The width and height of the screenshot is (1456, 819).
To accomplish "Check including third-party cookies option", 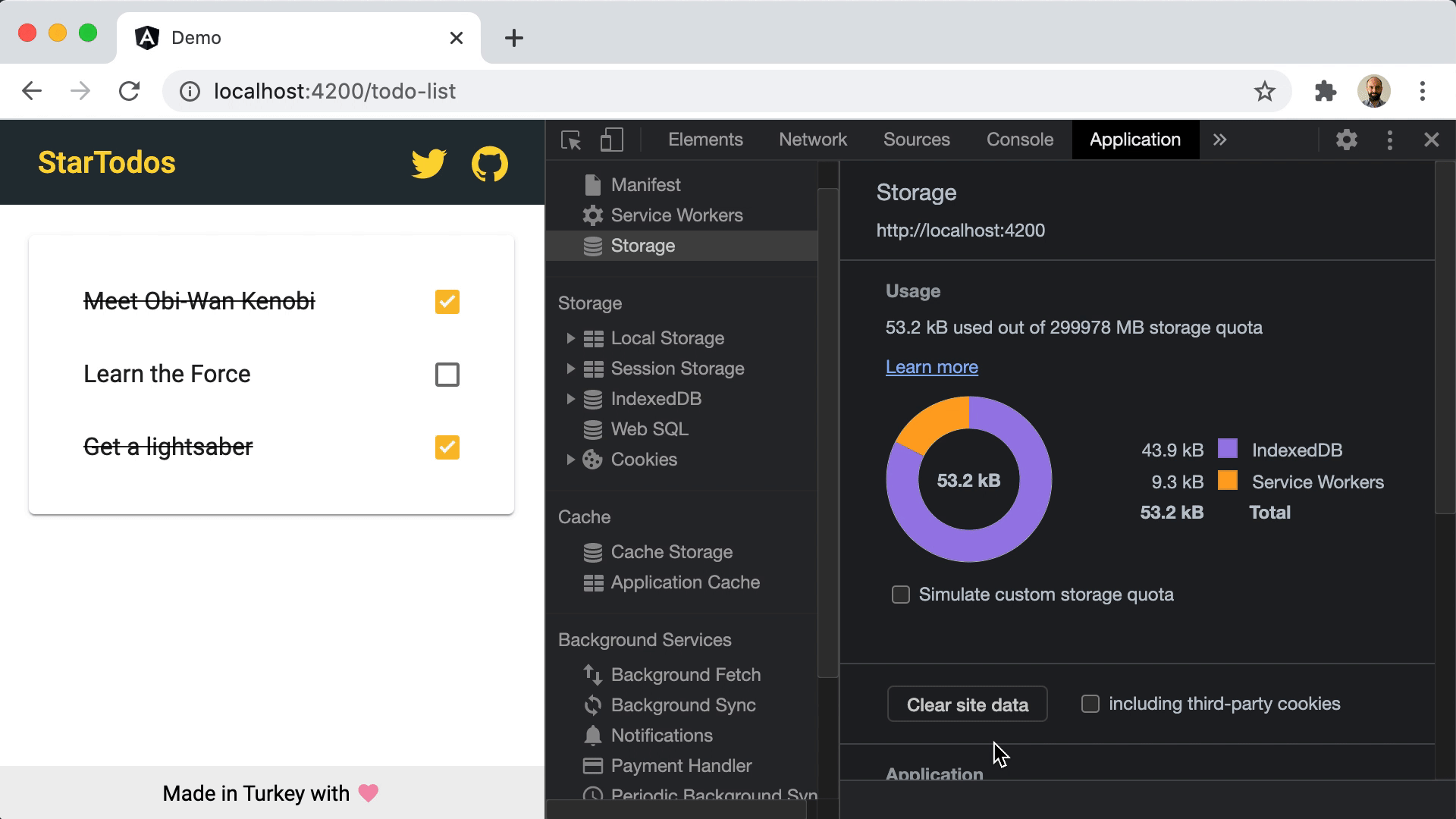I will coord(1090,704).
